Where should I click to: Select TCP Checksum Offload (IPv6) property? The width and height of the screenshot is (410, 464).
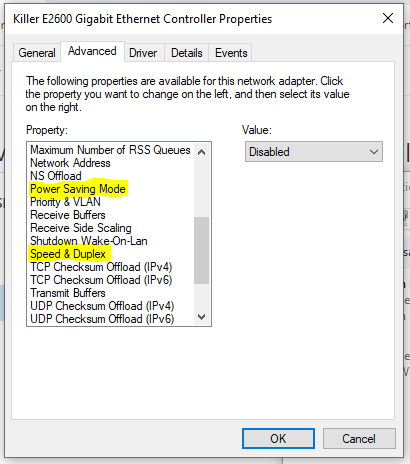pos(101,280)
